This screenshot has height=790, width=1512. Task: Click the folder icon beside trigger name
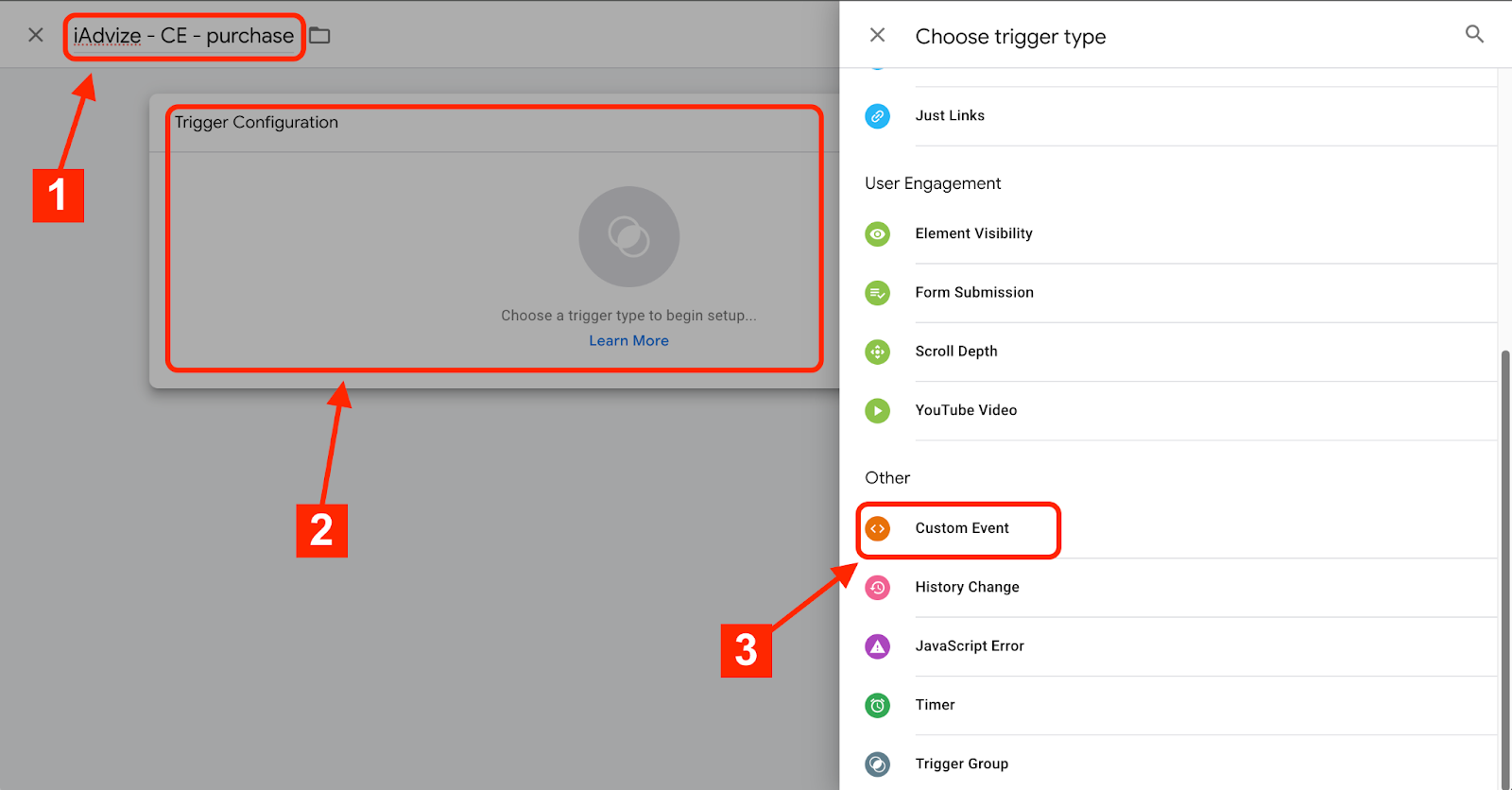[320, 36]
